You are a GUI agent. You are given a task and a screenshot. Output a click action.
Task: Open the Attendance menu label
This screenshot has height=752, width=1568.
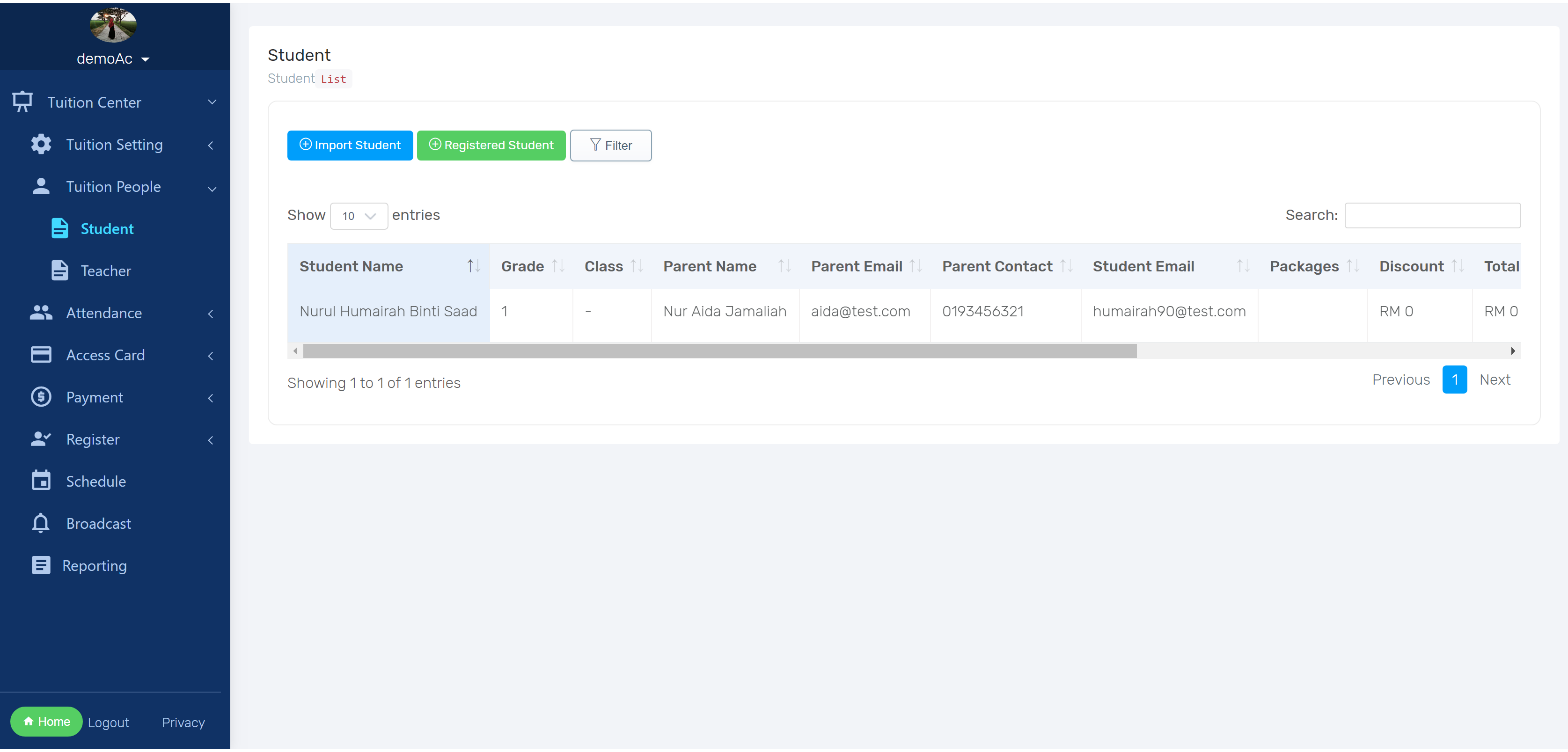click(x=104, y=313)
